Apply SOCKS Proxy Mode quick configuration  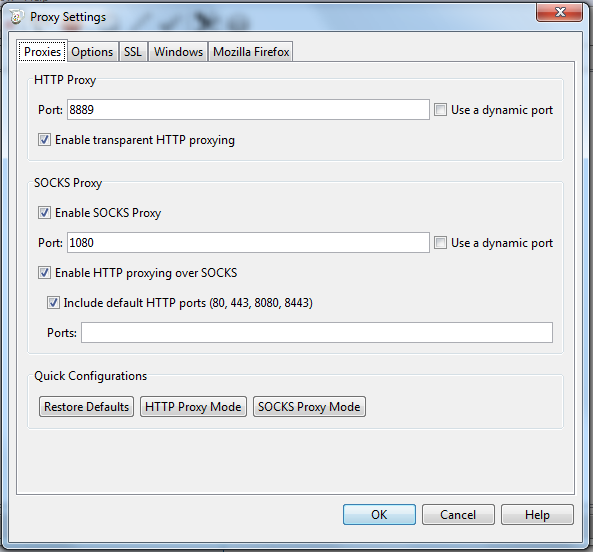point(309,406)
